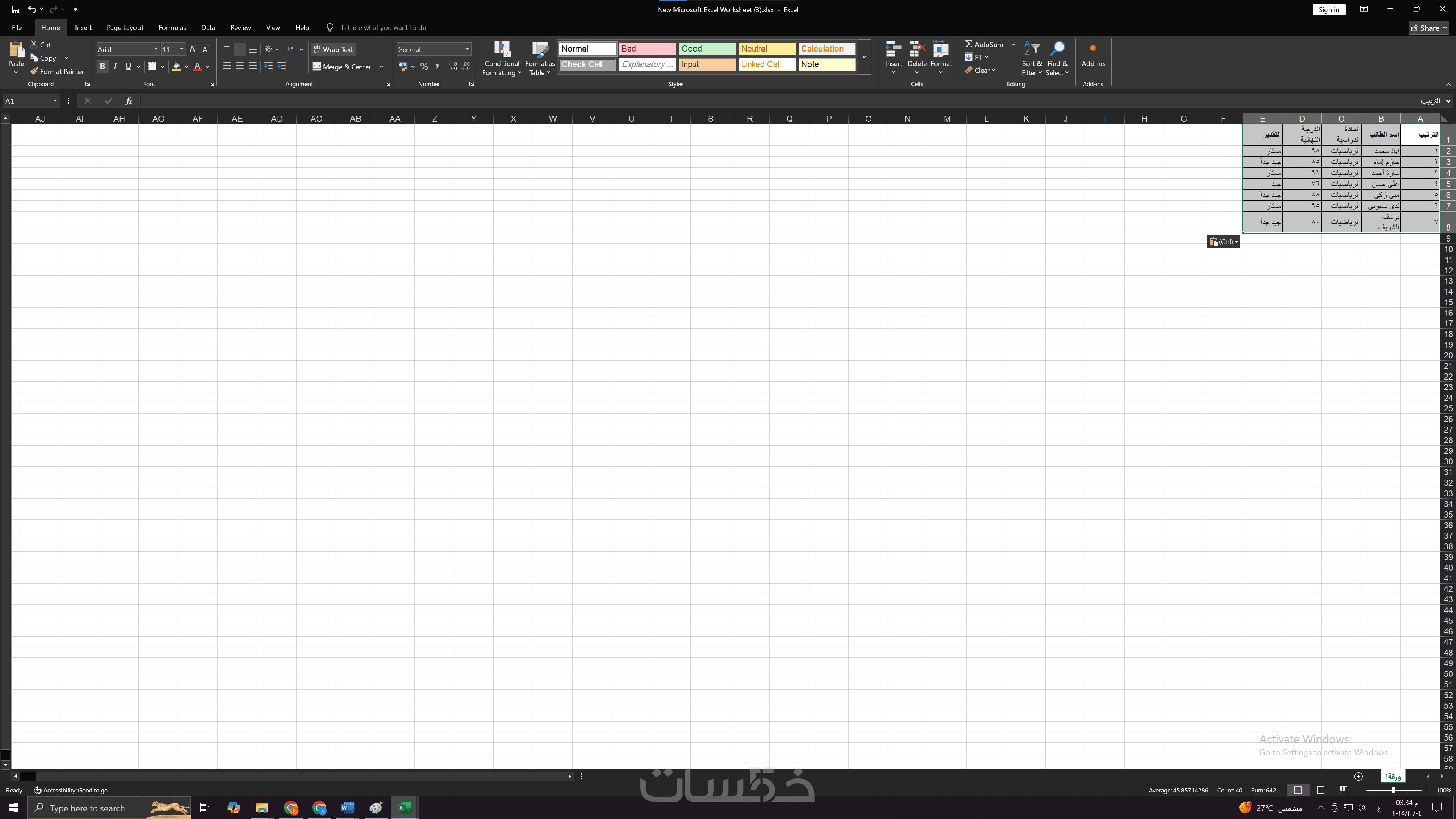Open the Paste Options (Ctrl) dropdown

pos(1224,242)
